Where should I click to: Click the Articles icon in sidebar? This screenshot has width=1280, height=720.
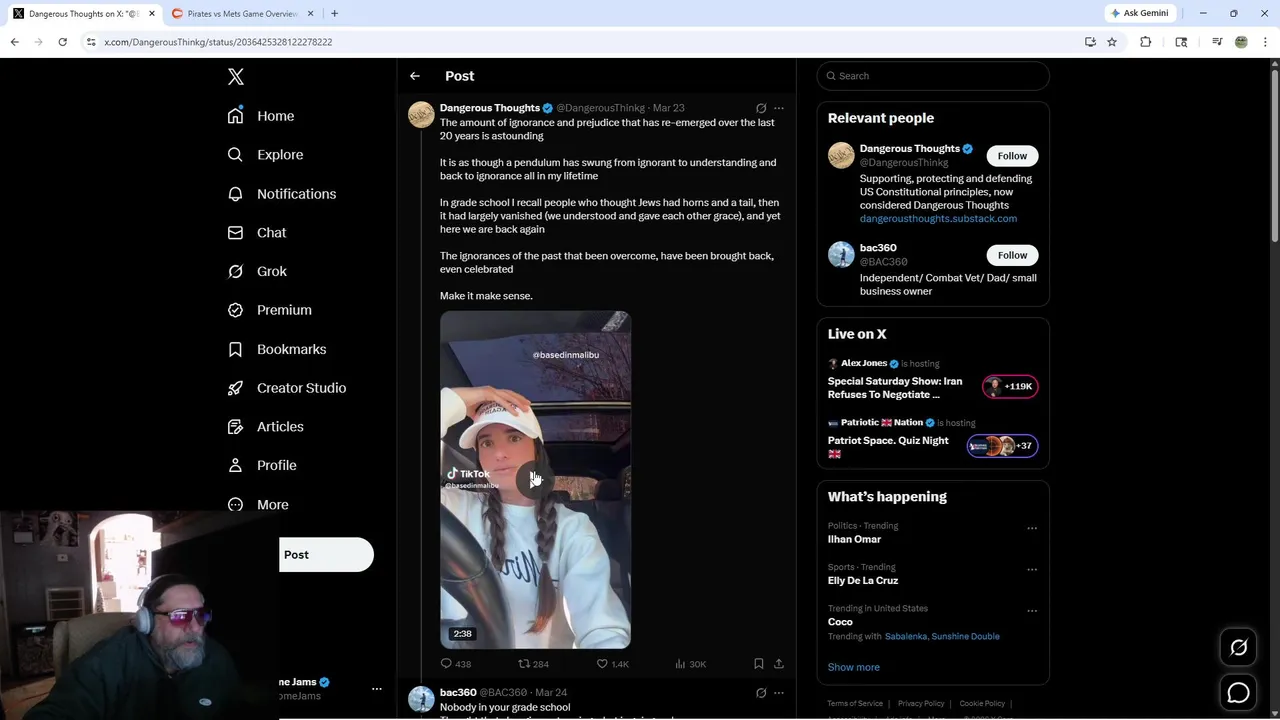(235, 427)
